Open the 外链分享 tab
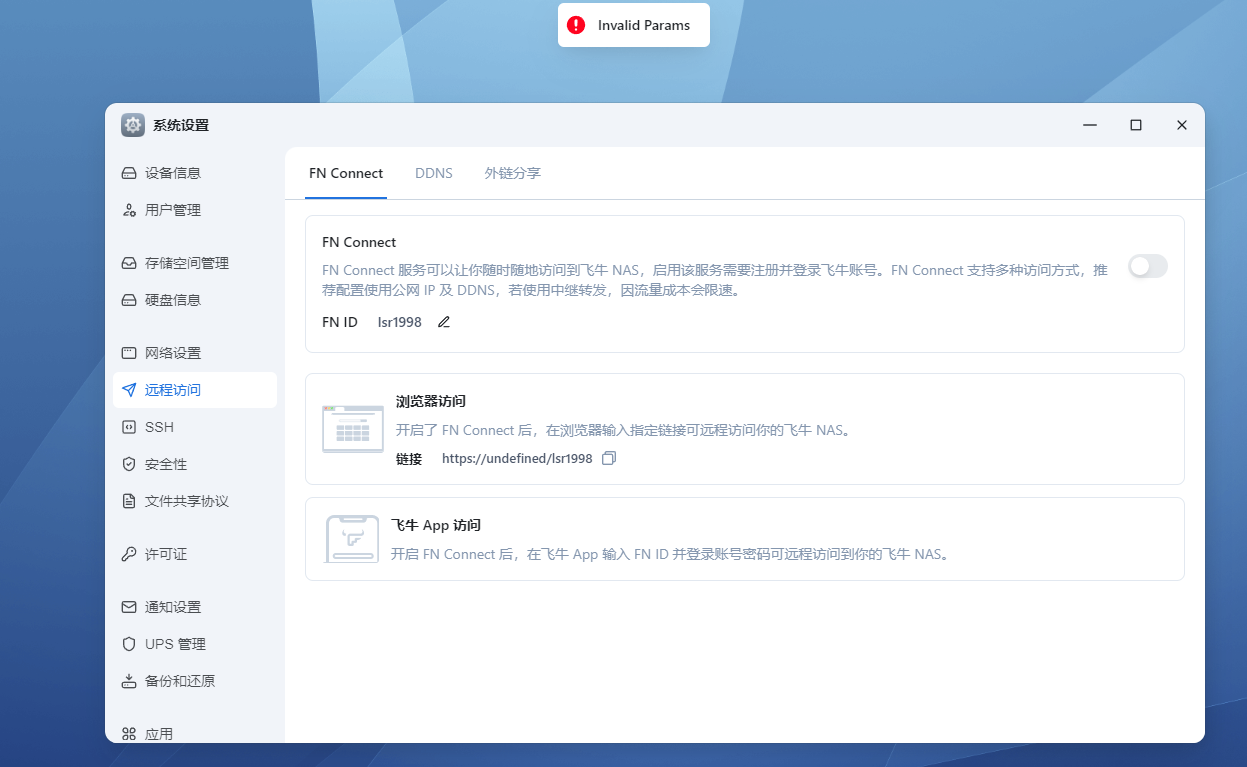The image size is (1247, 767). [x=512, y=173]
